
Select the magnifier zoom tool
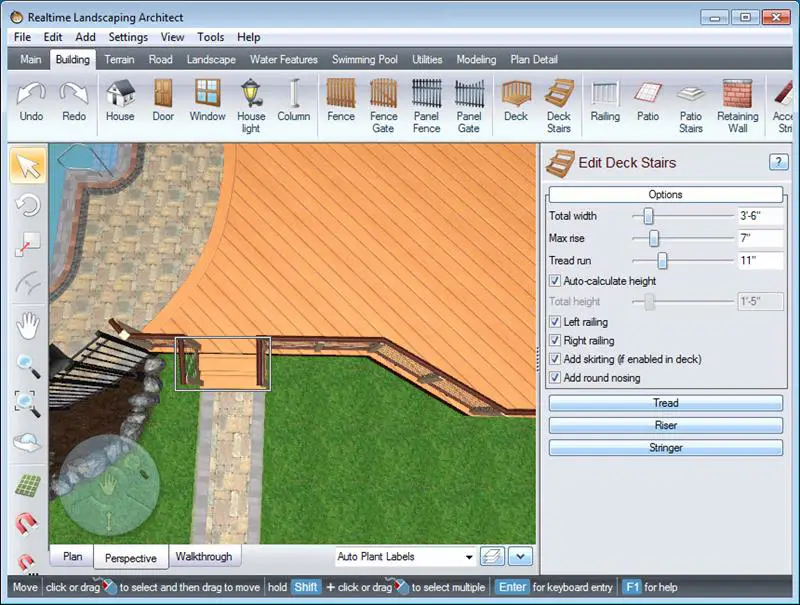coord(28,366)
